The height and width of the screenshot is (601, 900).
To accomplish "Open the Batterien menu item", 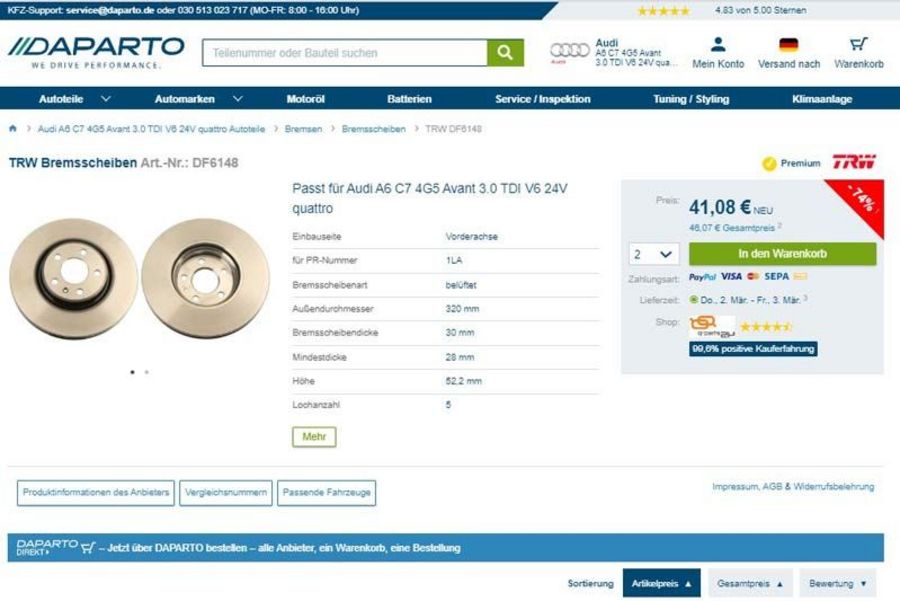I will pos(409,99).
